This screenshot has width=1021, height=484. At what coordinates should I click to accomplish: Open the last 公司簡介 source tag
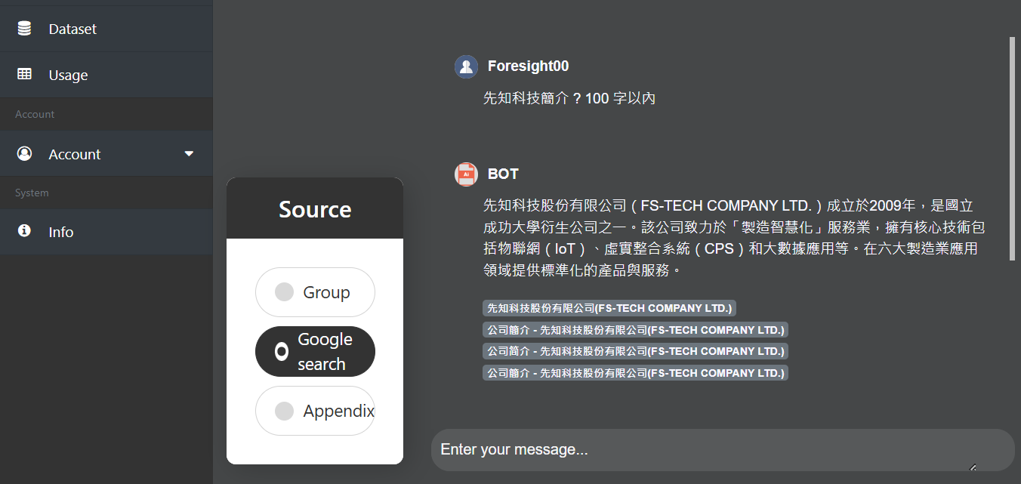pos(636,373)
